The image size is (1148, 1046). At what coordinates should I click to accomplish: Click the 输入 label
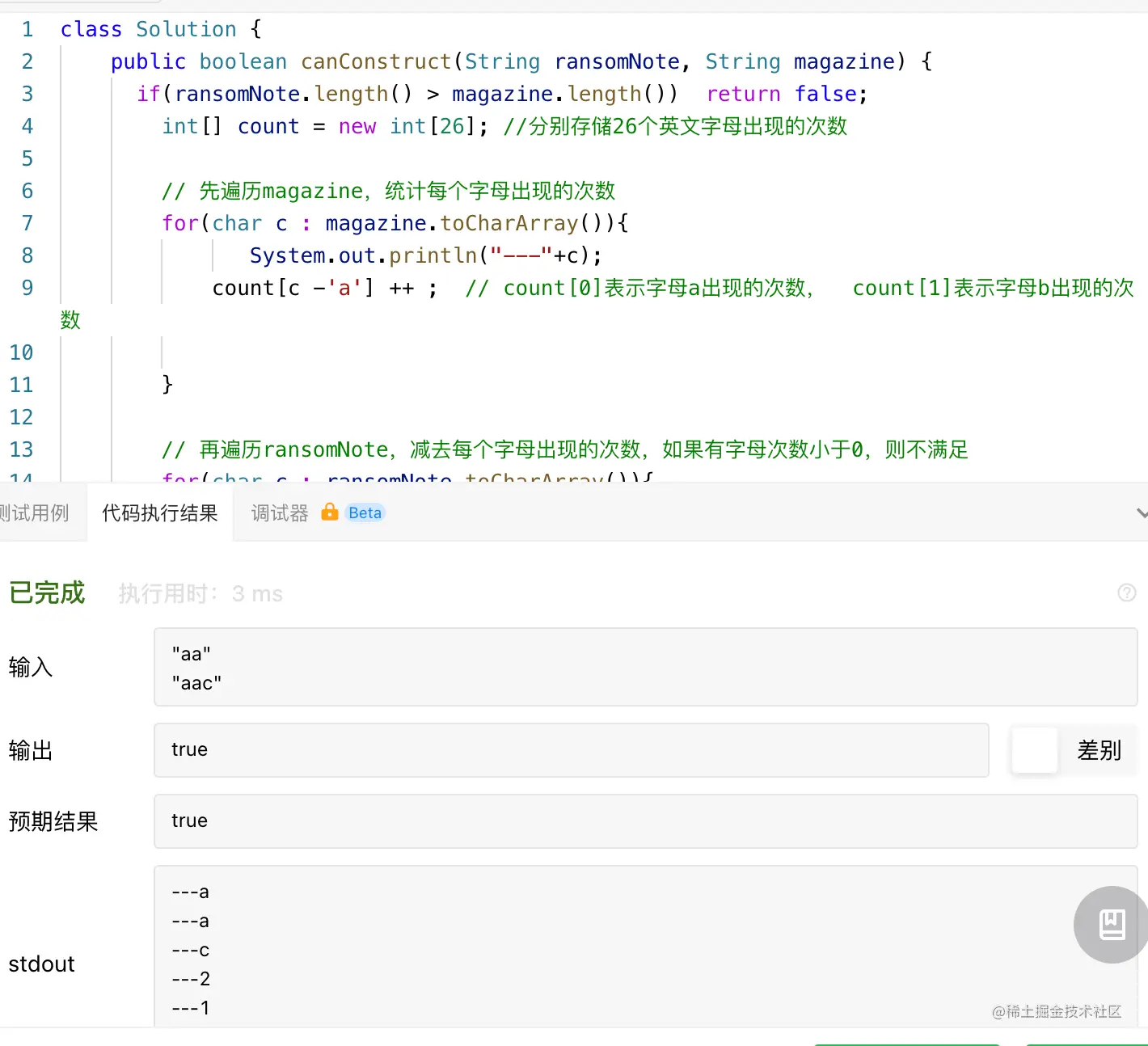(31, 668)
